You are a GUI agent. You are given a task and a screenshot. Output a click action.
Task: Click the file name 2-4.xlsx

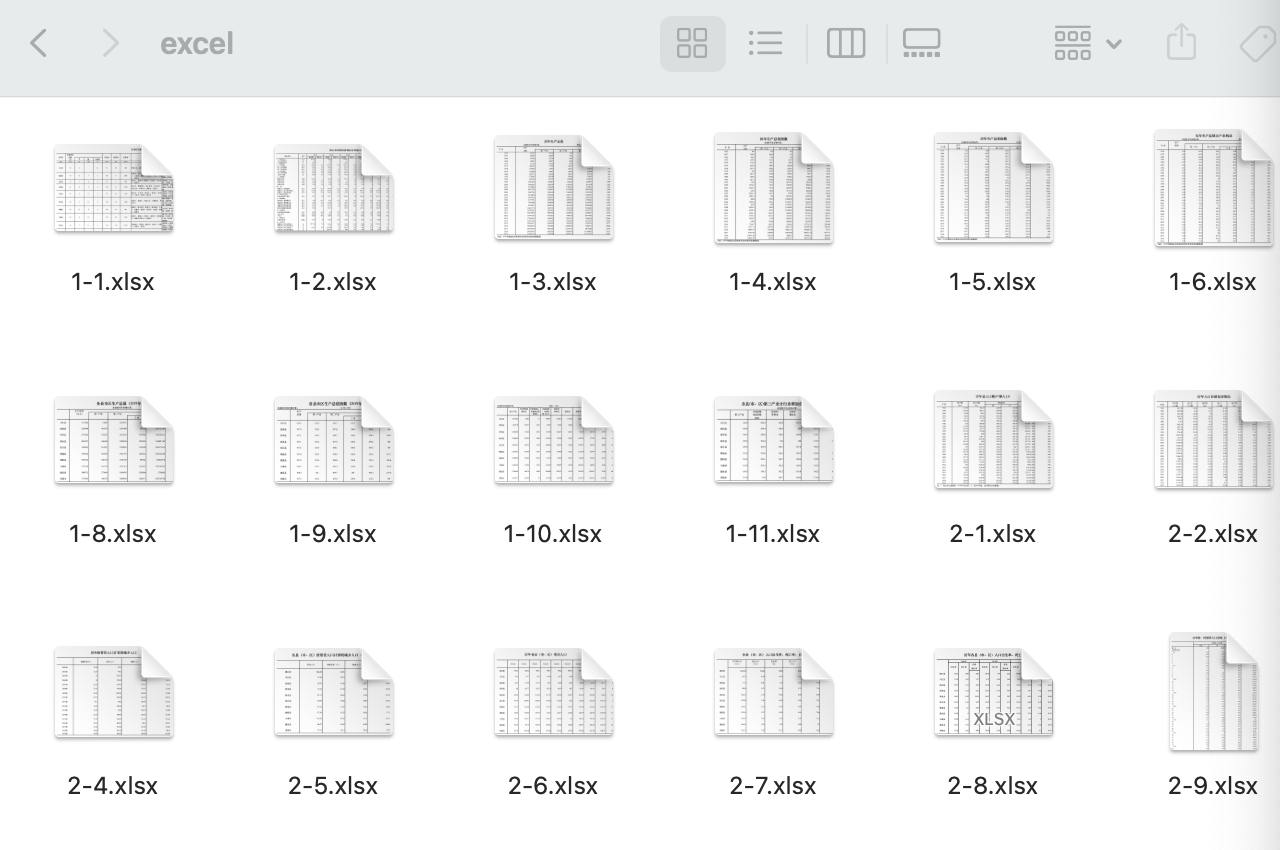113,786
